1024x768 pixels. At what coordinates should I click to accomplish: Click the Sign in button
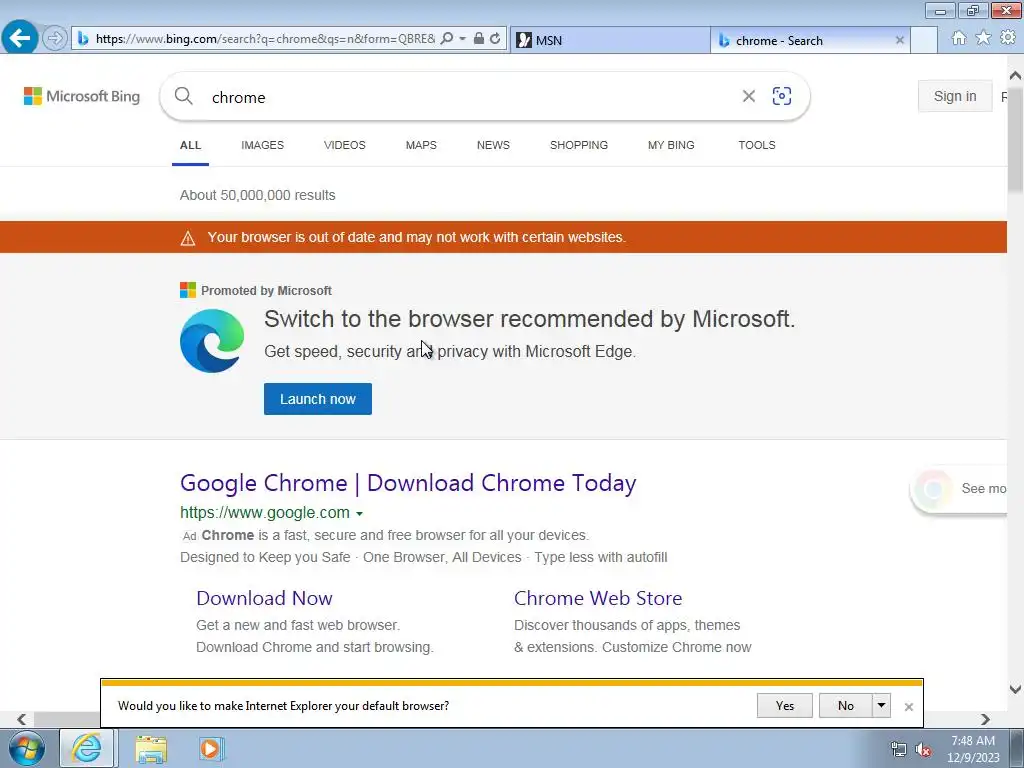pos(955,97)
